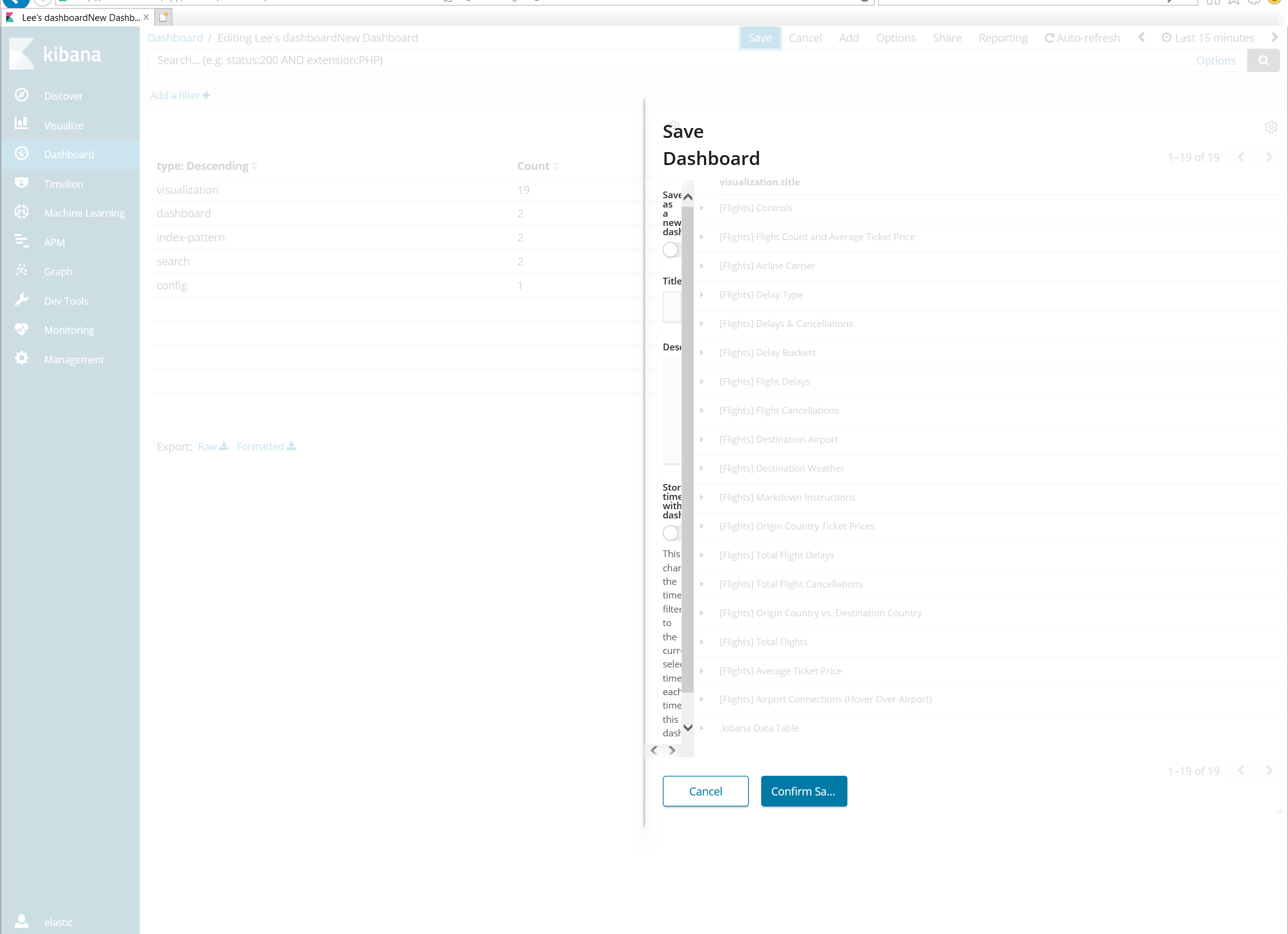This screenshot has width=1288, height=934.
Task: Open the panel settings gear icon
Action: tap(1271, 127)
